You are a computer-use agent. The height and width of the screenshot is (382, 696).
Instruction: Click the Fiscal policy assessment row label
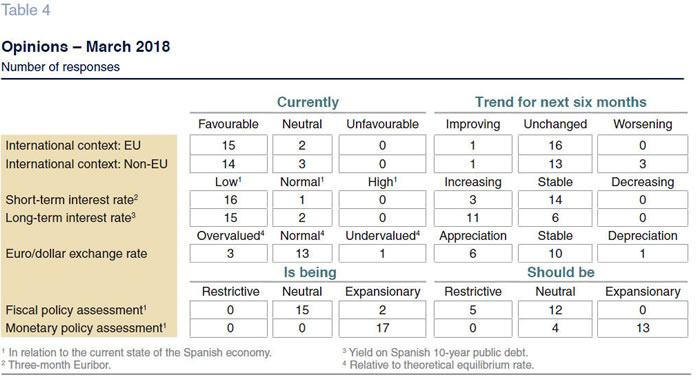(76, 310)
